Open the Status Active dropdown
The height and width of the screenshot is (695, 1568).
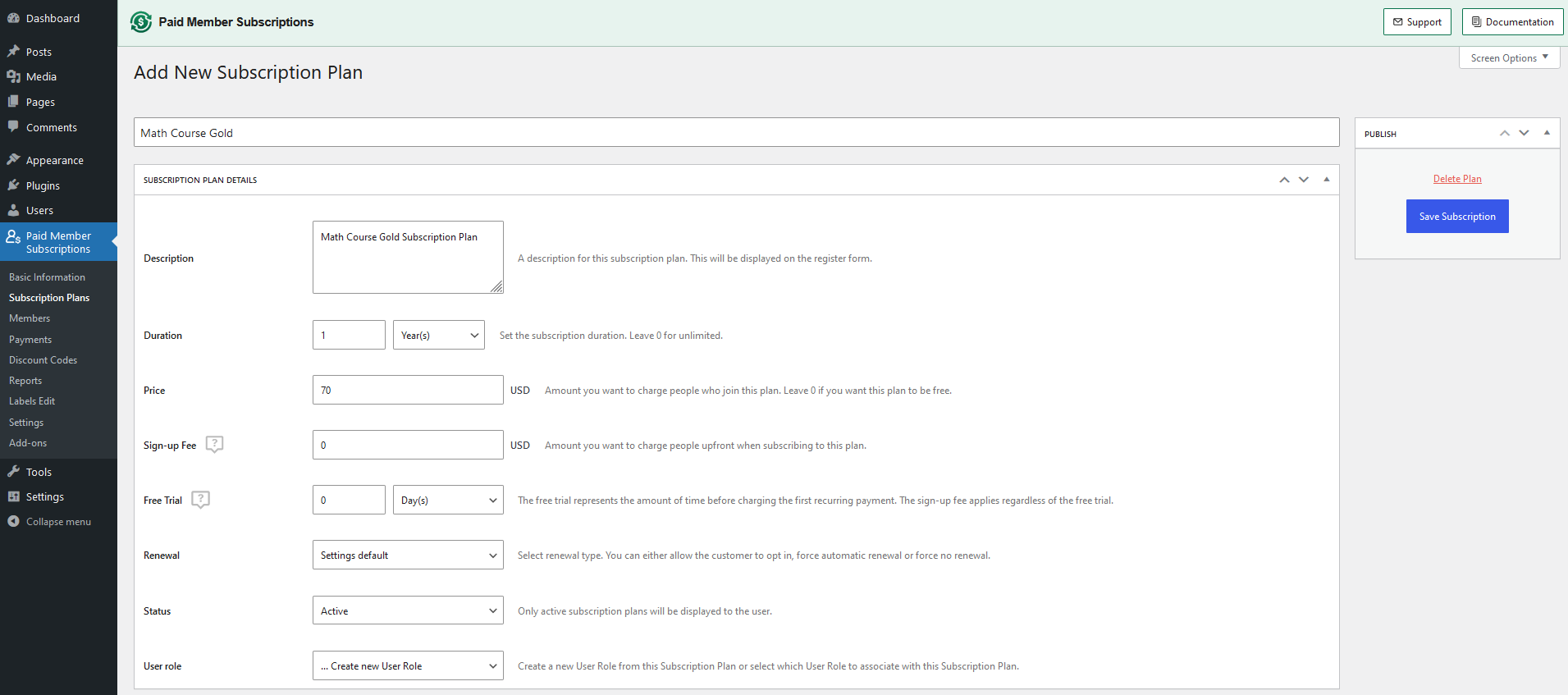[408, 610]
